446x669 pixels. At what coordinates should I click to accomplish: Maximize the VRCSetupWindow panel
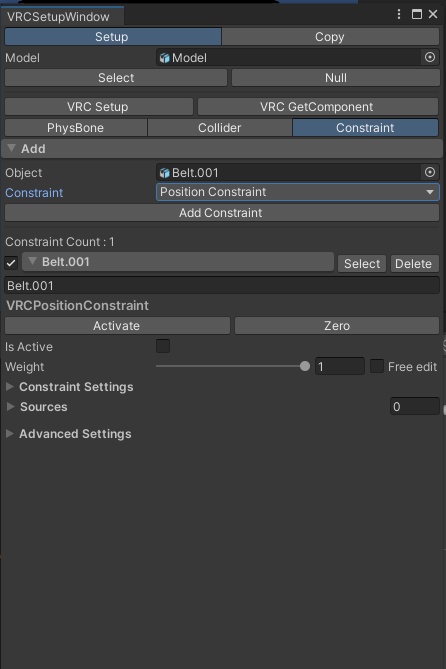pyautogui.click(x=417, y=14)
